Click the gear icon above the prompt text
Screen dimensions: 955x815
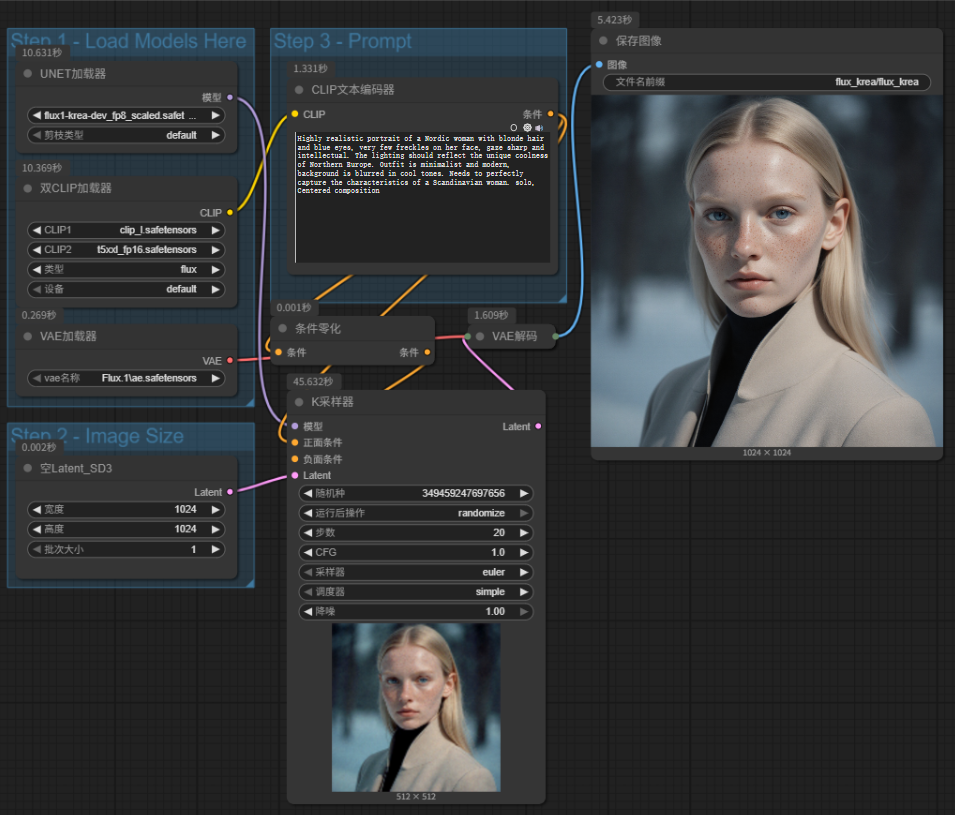pyautogui.click(x=527, y=128)
